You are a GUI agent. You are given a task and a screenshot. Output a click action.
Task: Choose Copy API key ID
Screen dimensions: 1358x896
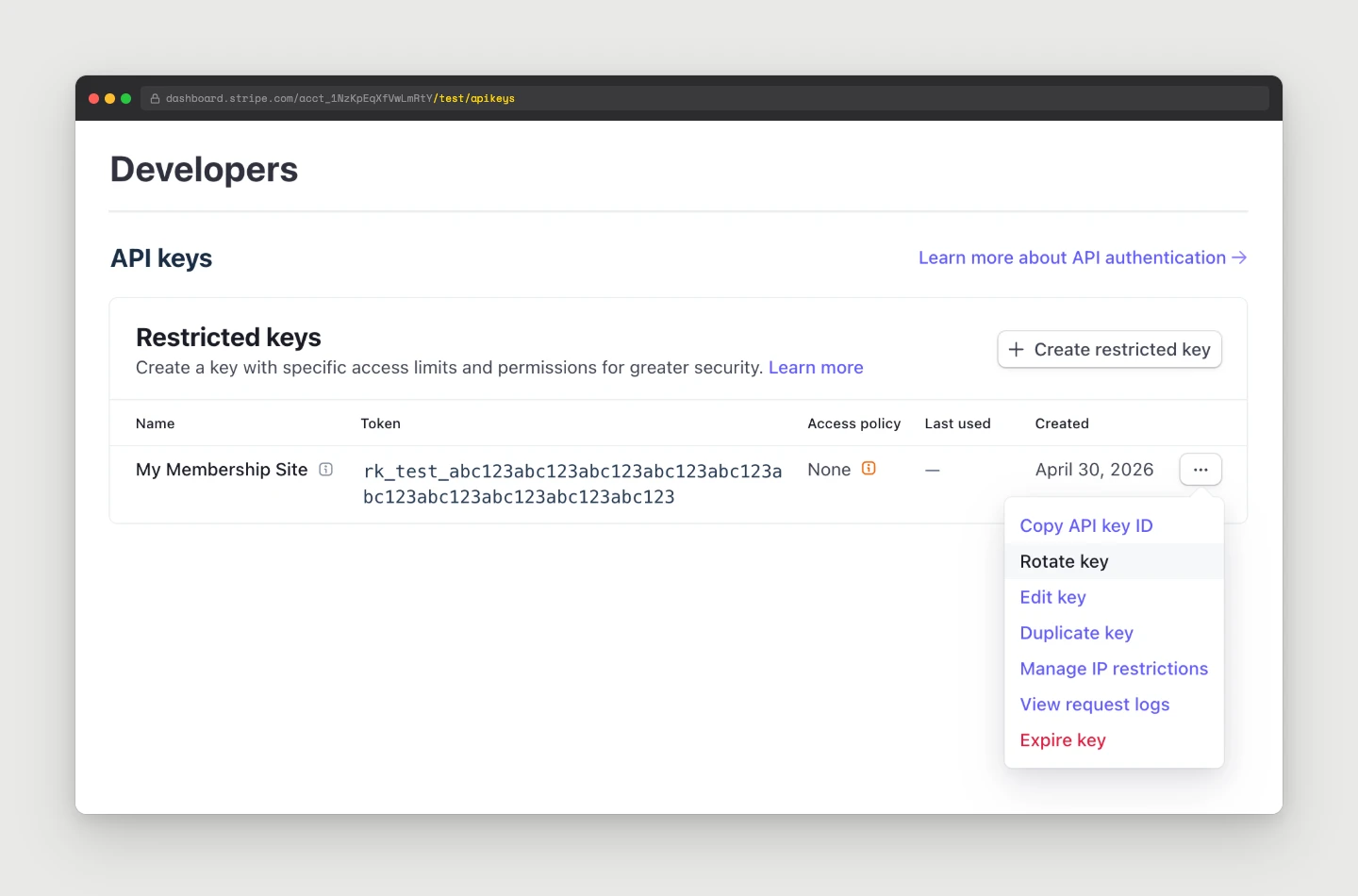(x=1086, y=525)
